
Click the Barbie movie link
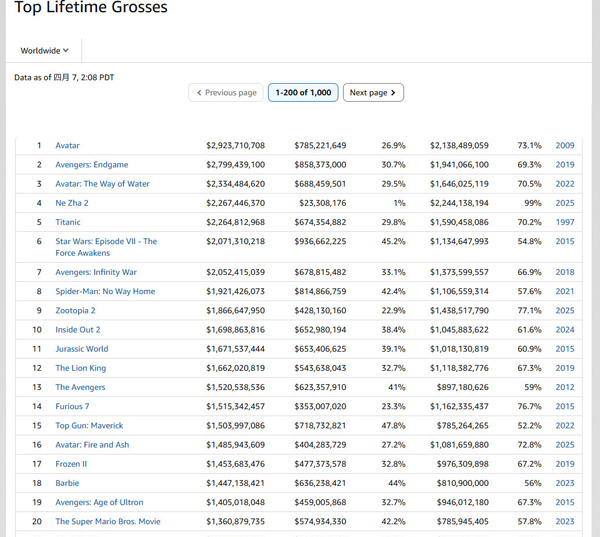pos(68,483)
